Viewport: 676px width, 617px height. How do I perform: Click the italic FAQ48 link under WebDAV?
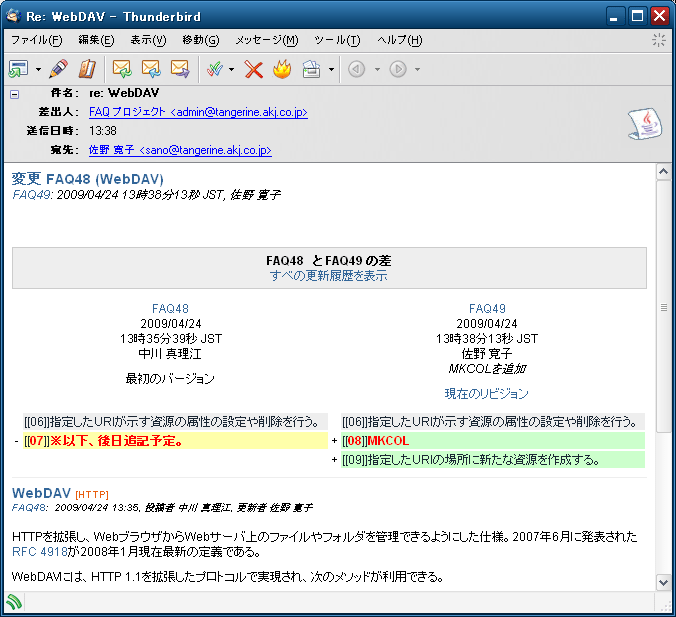pos(30,507)
